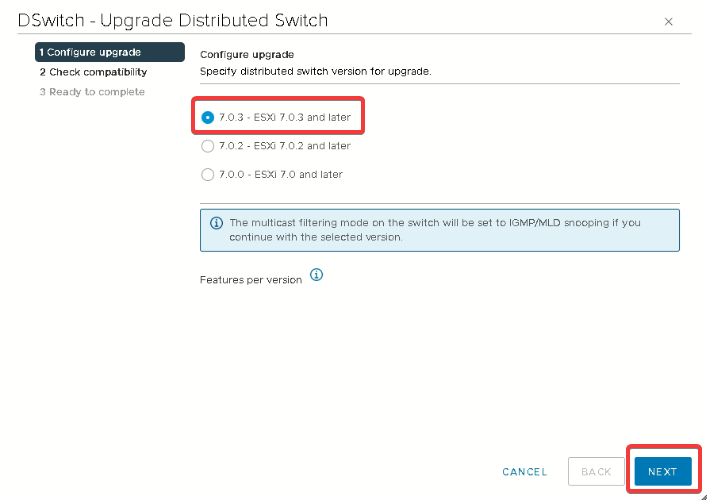Image resolution: width=710 pixels, height=500 pixels.
Task: Cancel the upgrade wizard
Action: point(525,472)
